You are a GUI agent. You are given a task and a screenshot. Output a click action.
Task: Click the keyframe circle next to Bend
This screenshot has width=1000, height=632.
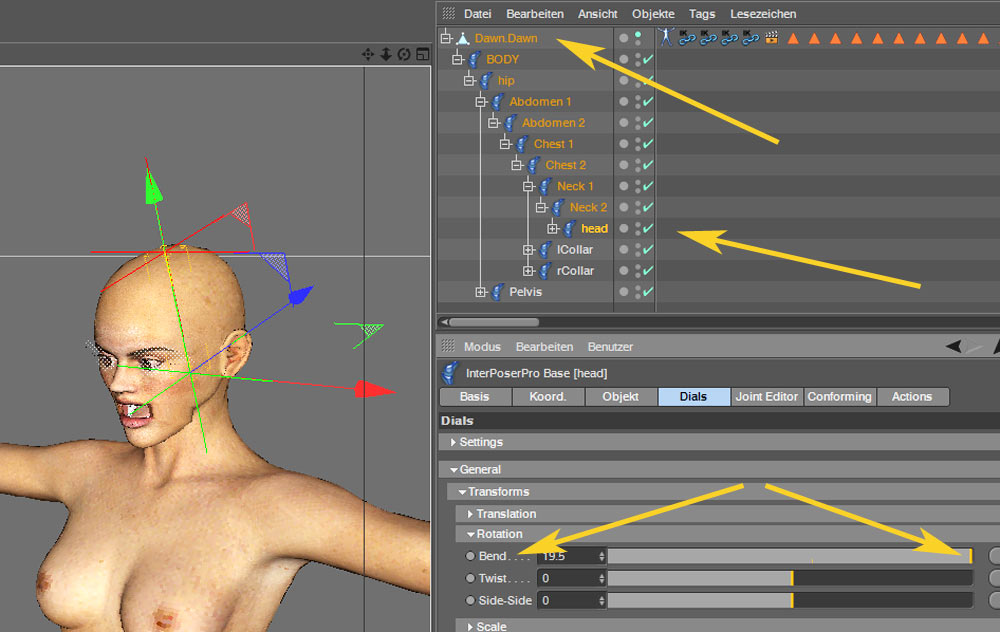pyautogui.click(x=470, y=556)
